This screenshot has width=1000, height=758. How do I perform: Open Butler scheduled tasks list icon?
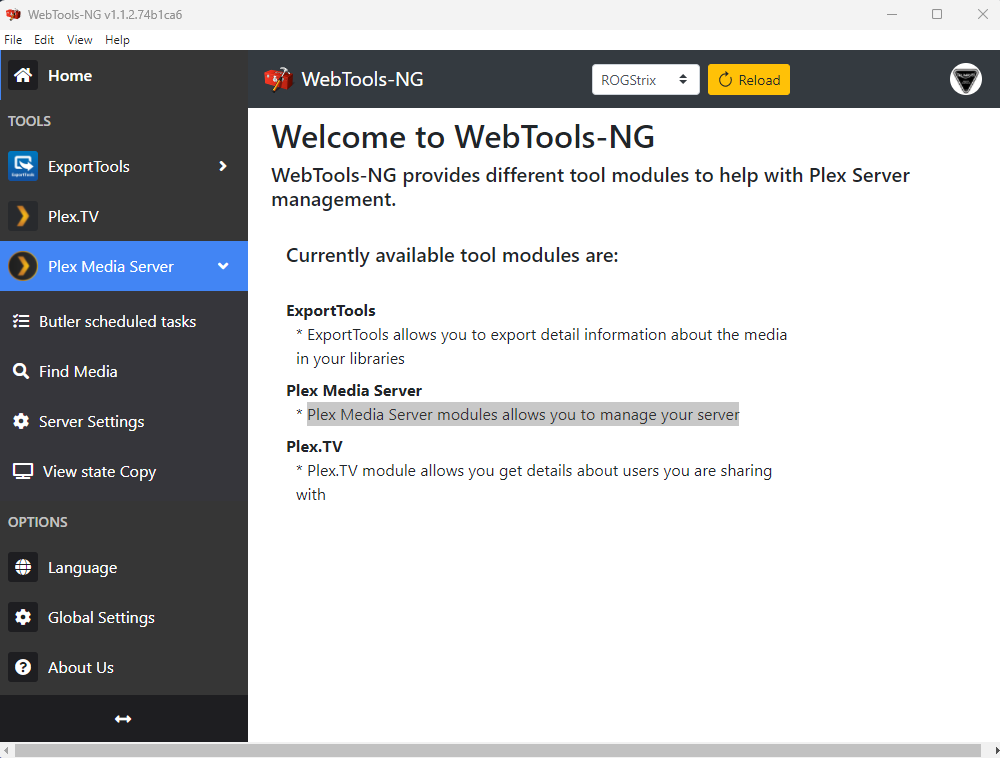pos(22,321)
